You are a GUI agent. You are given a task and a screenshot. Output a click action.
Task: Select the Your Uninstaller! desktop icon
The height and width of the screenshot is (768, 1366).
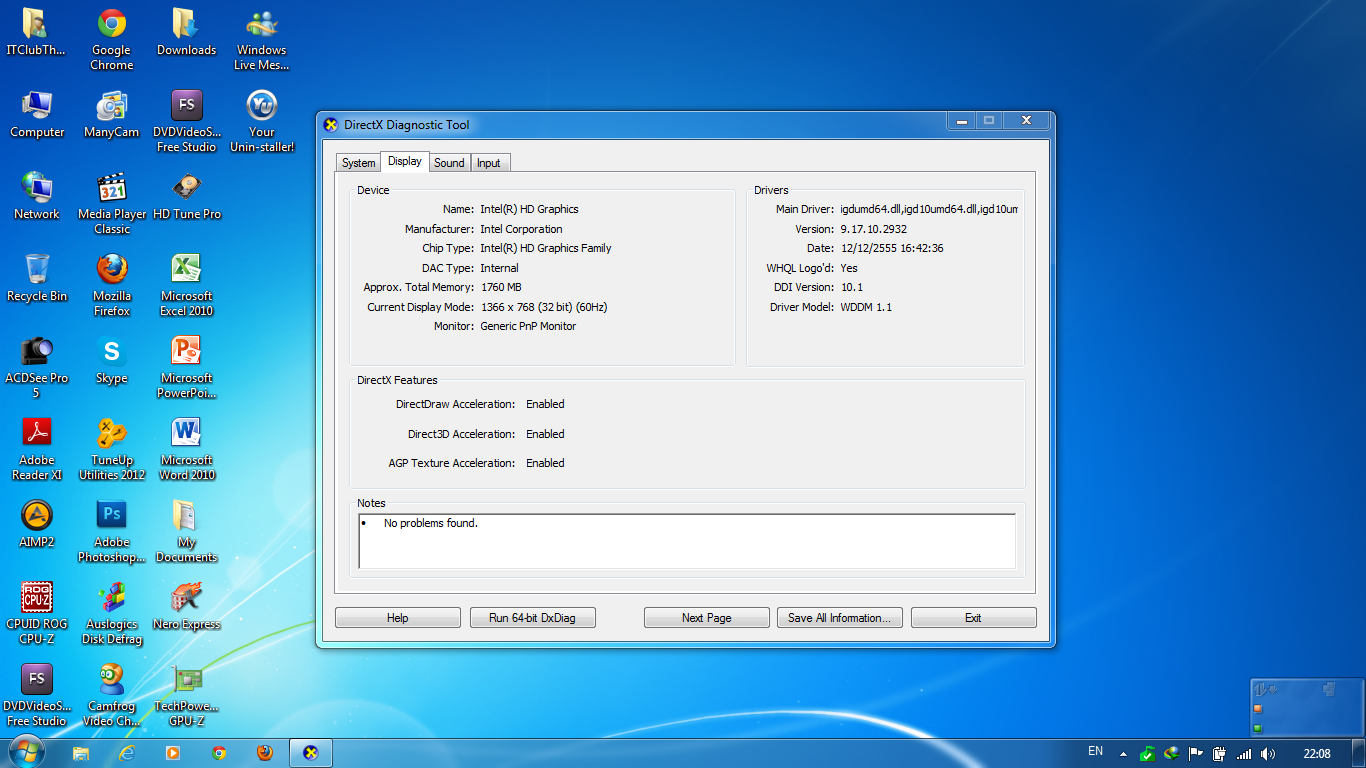point(261,122)
